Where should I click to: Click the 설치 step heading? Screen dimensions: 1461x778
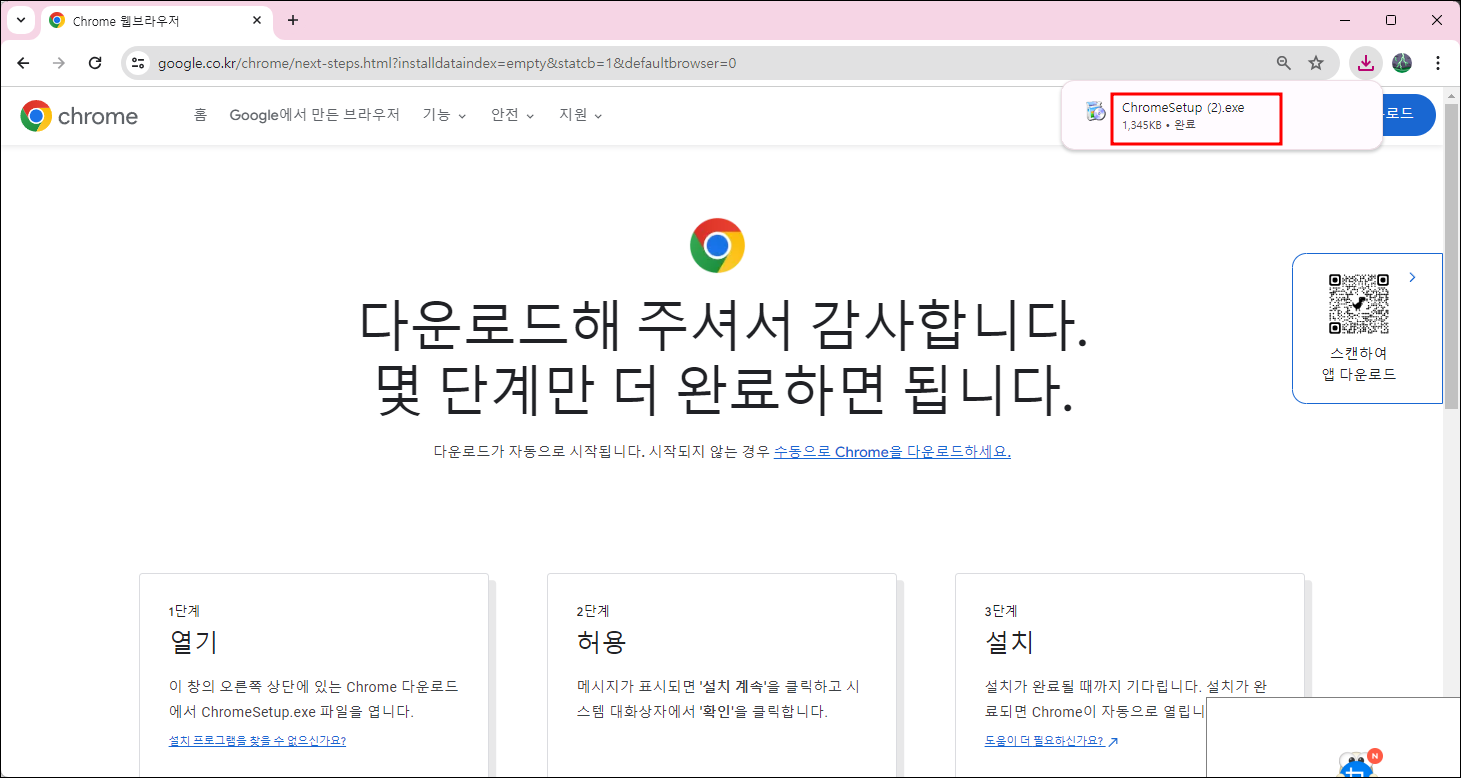(x=1009, y=641)
